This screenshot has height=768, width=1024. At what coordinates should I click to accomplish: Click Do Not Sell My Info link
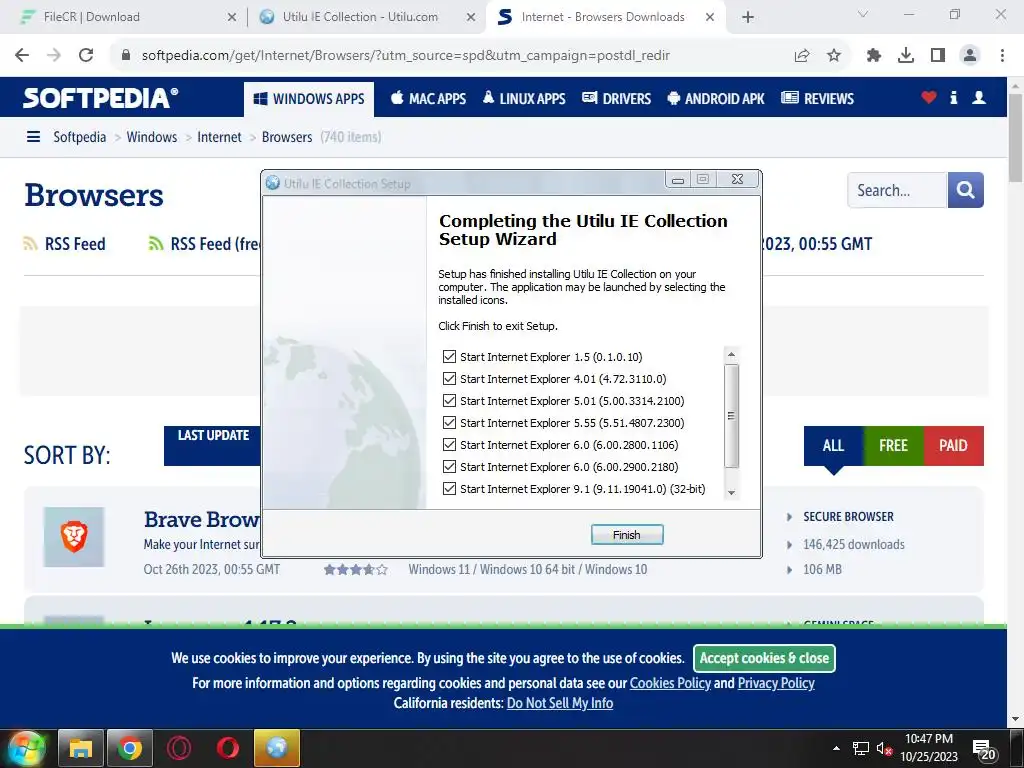pos(560,703)
